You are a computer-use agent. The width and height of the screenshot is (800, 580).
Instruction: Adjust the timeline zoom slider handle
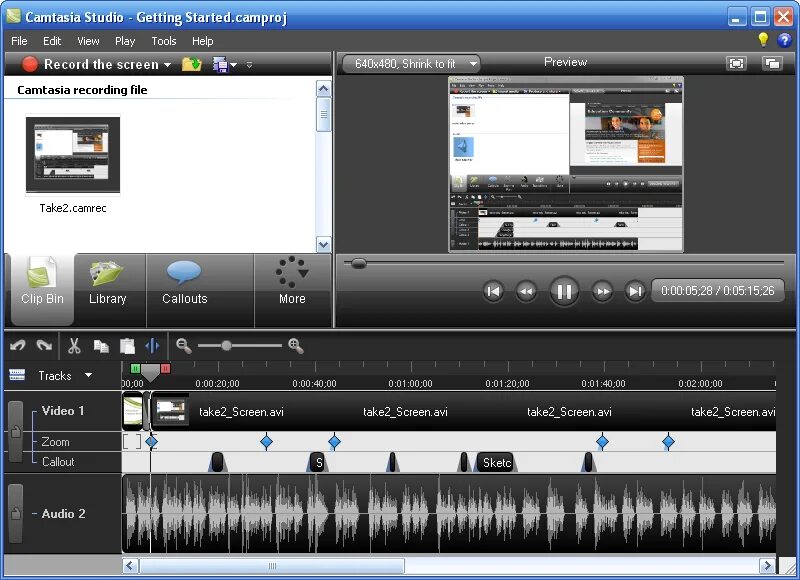(227, 346)
